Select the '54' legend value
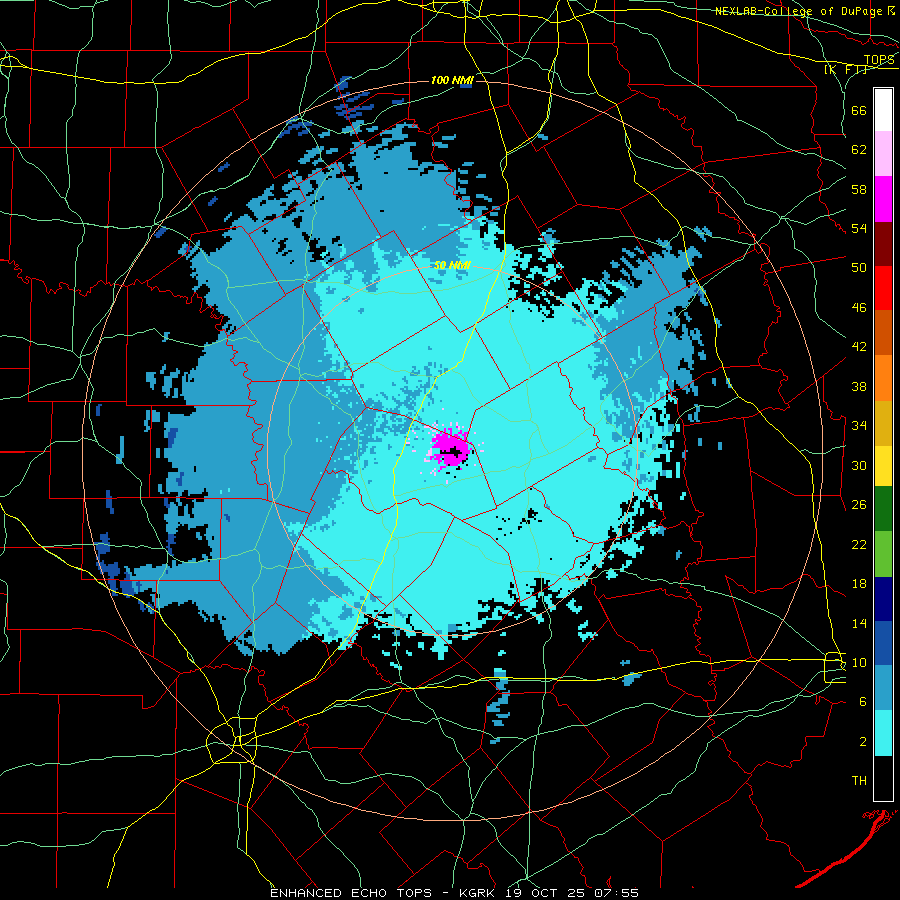The height and width of the screenshot is (900, 900). click(859, 228)
